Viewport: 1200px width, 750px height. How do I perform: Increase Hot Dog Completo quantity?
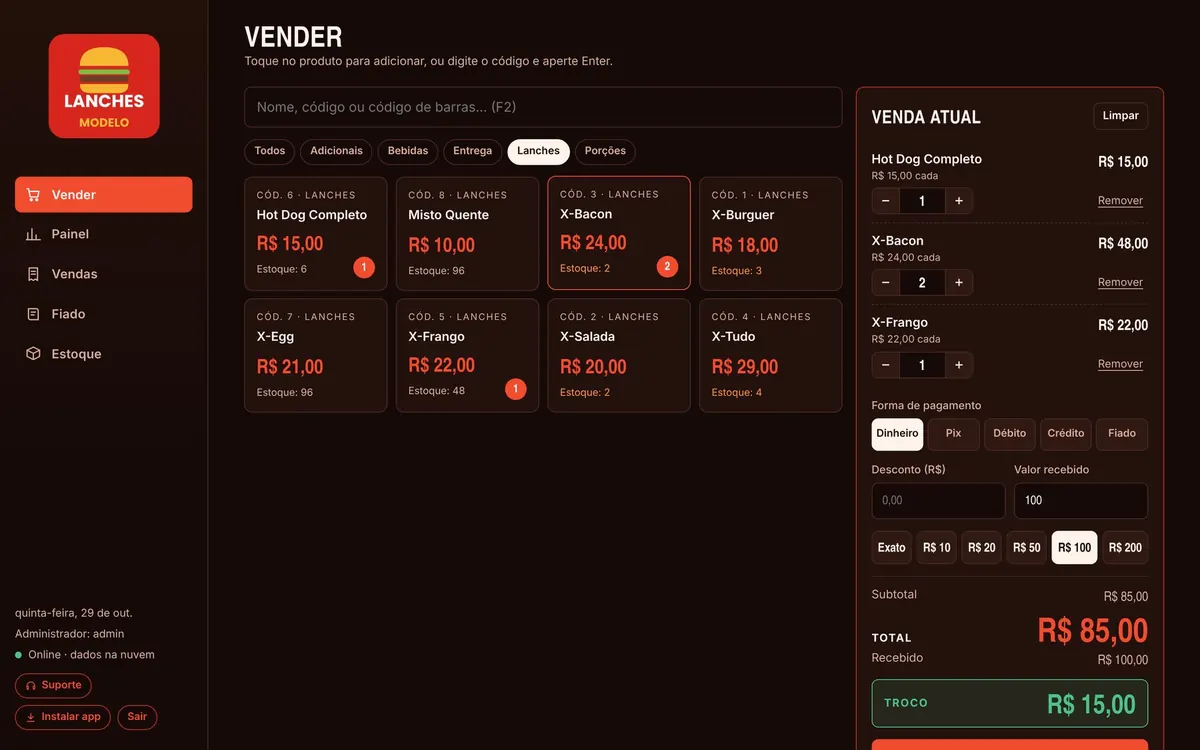coord(959,201)
